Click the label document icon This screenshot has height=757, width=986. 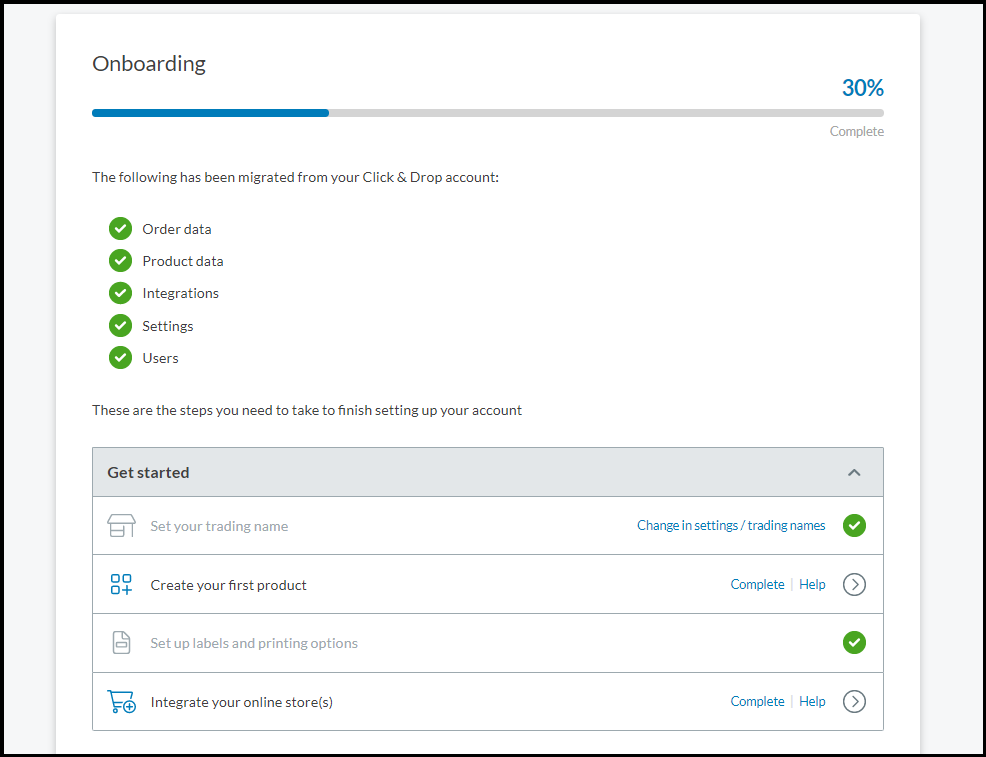coord(121,643)
